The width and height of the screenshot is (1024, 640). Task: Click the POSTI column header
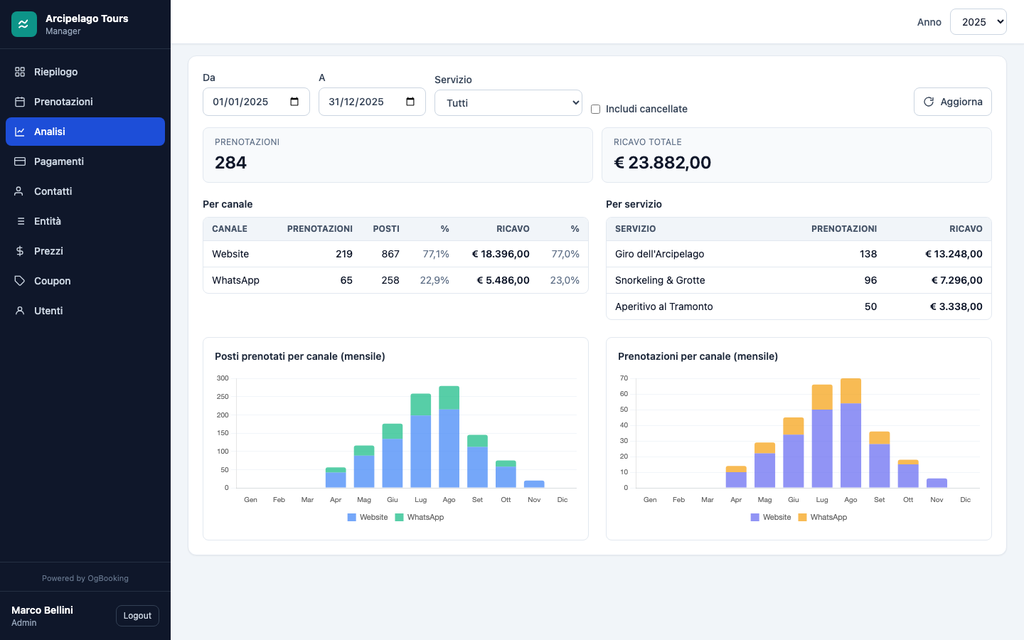click(386, 229)
